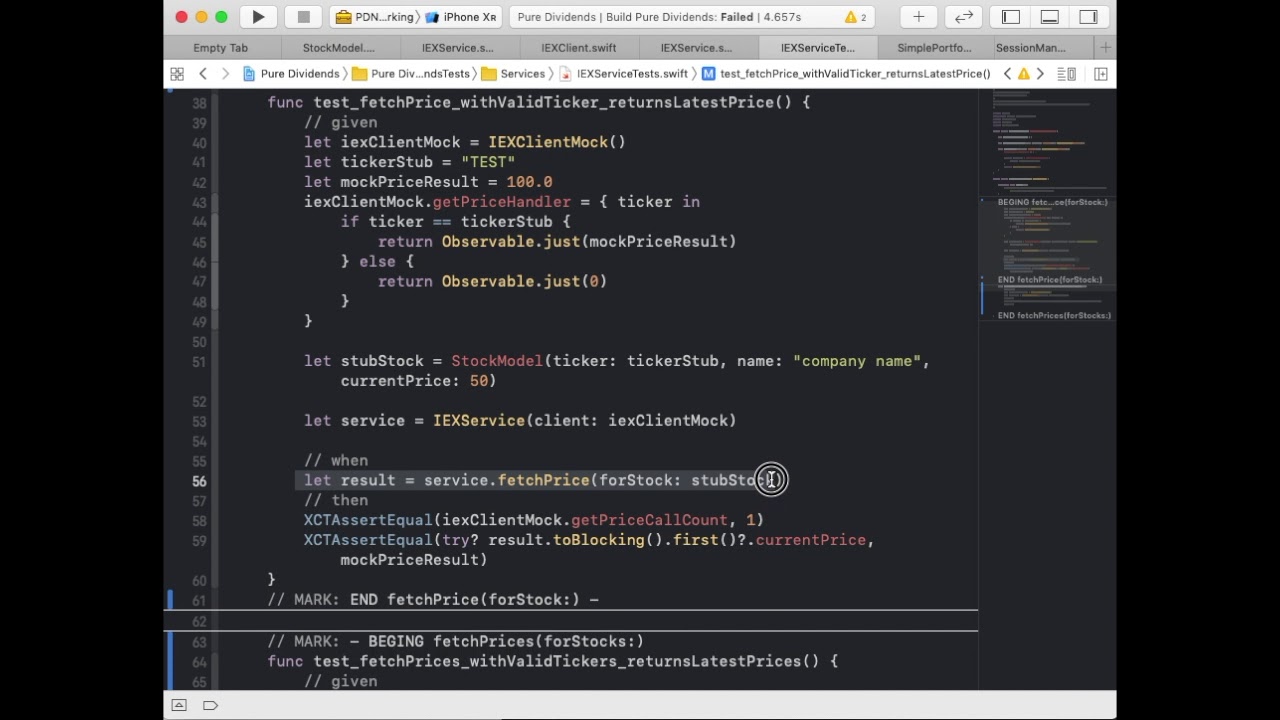Choose the iPhone XR destination
Image resolution: width=1280 pixels, height=720 pixels.
point(462,17)
